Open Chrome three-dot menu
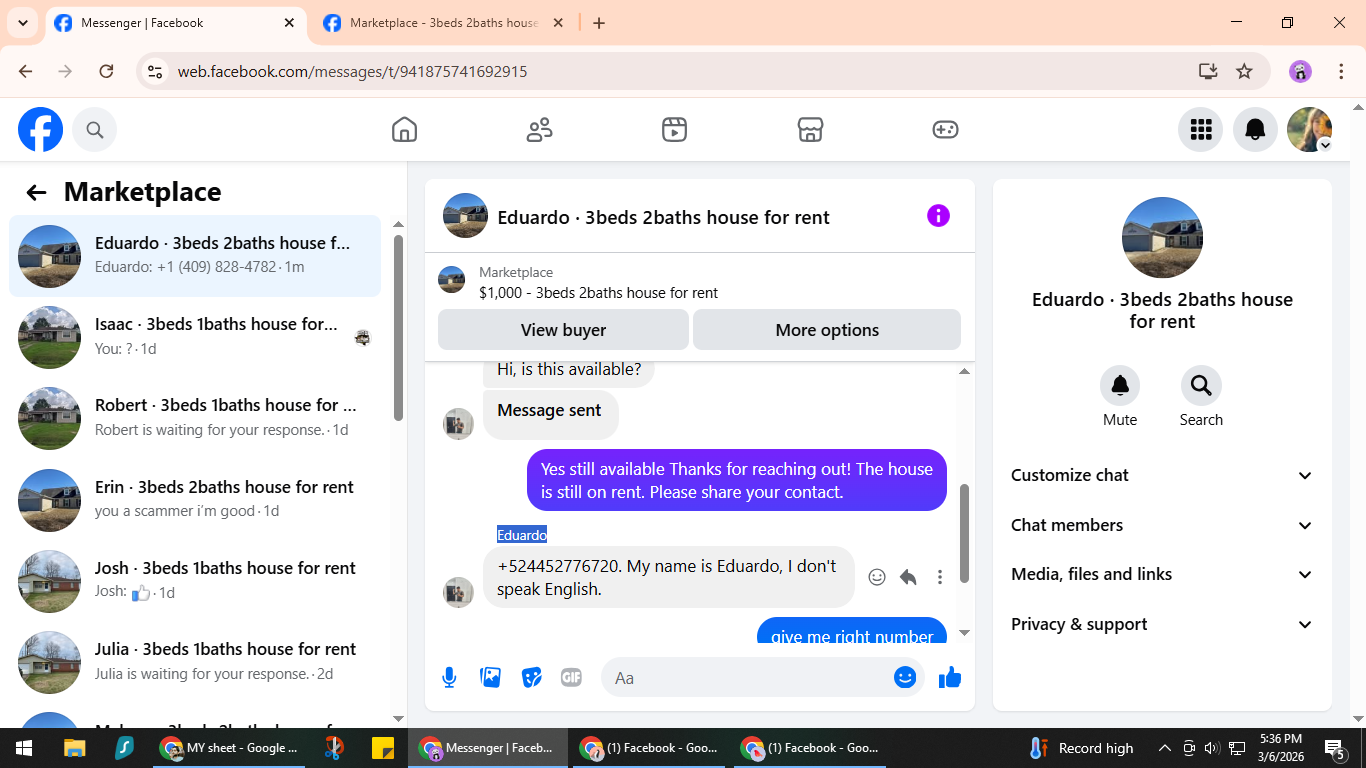This screenshot has width=1366, height=768. 1342,71
